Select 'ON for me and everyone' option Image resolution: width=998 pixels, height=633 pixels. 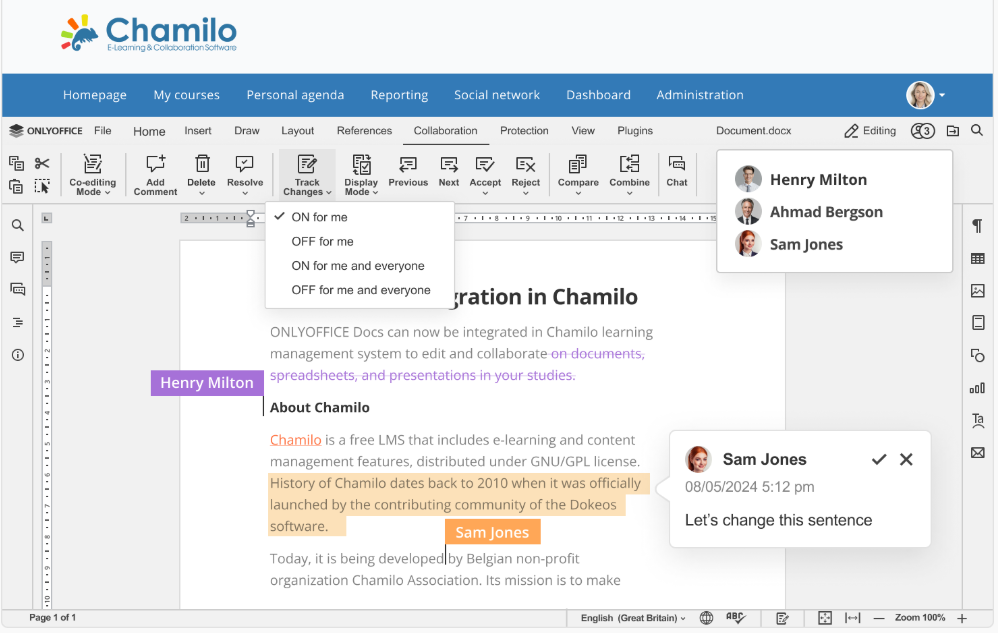tap(360, 265)
